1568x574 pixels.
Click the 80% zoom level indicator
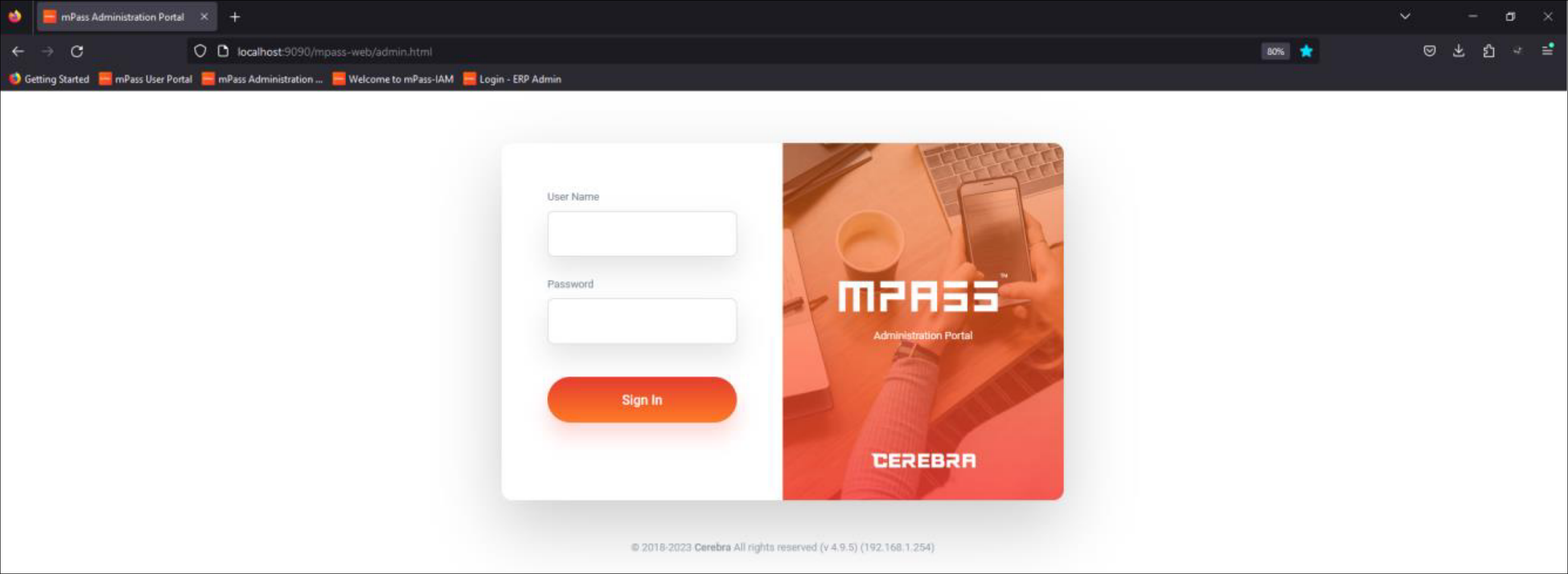[x=1275, y=52]
